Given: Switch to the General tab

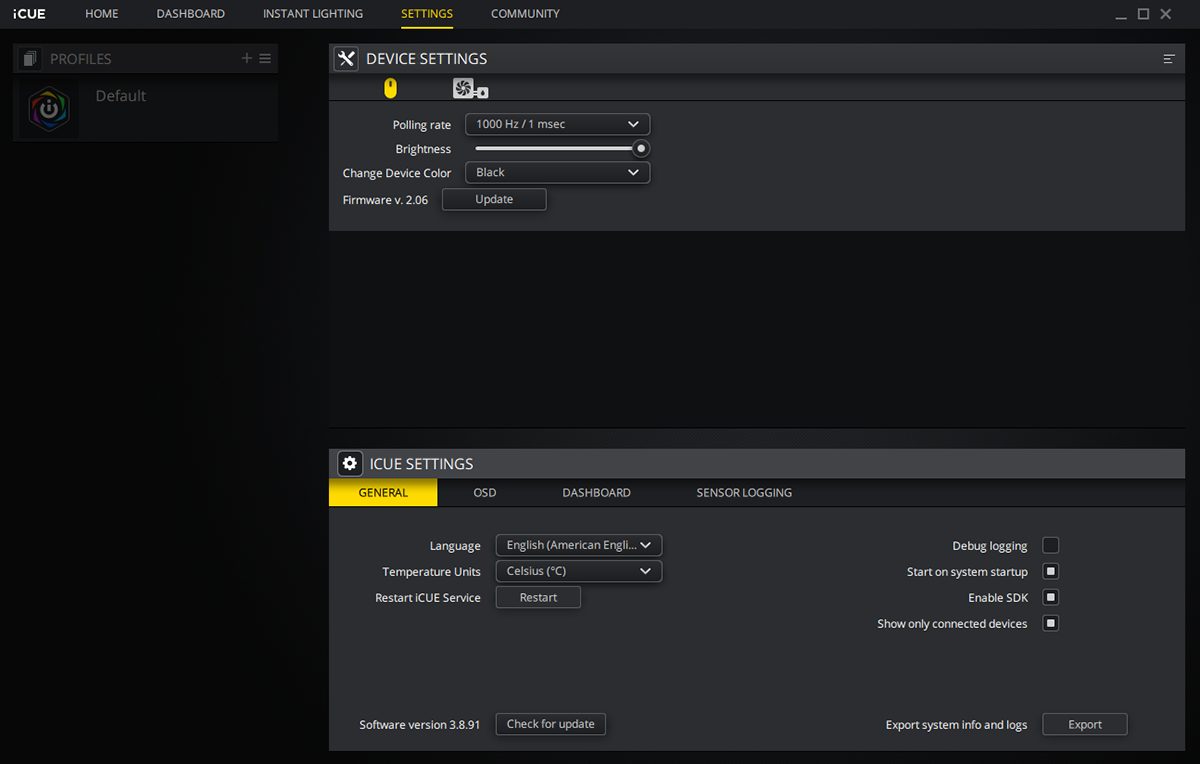Looking at the screenshot, I should tap(383, 492).
